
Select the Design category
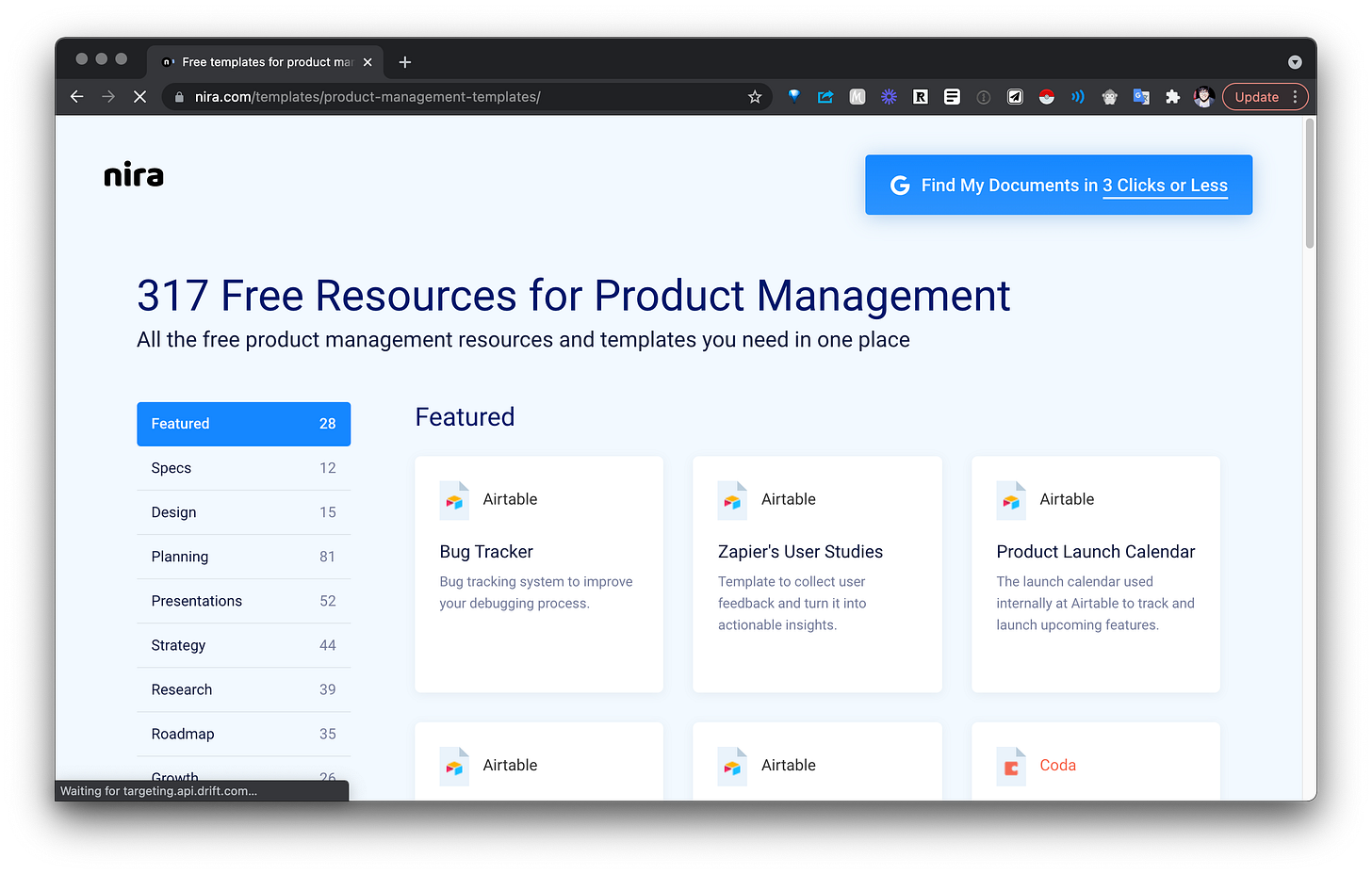[243, 512]
